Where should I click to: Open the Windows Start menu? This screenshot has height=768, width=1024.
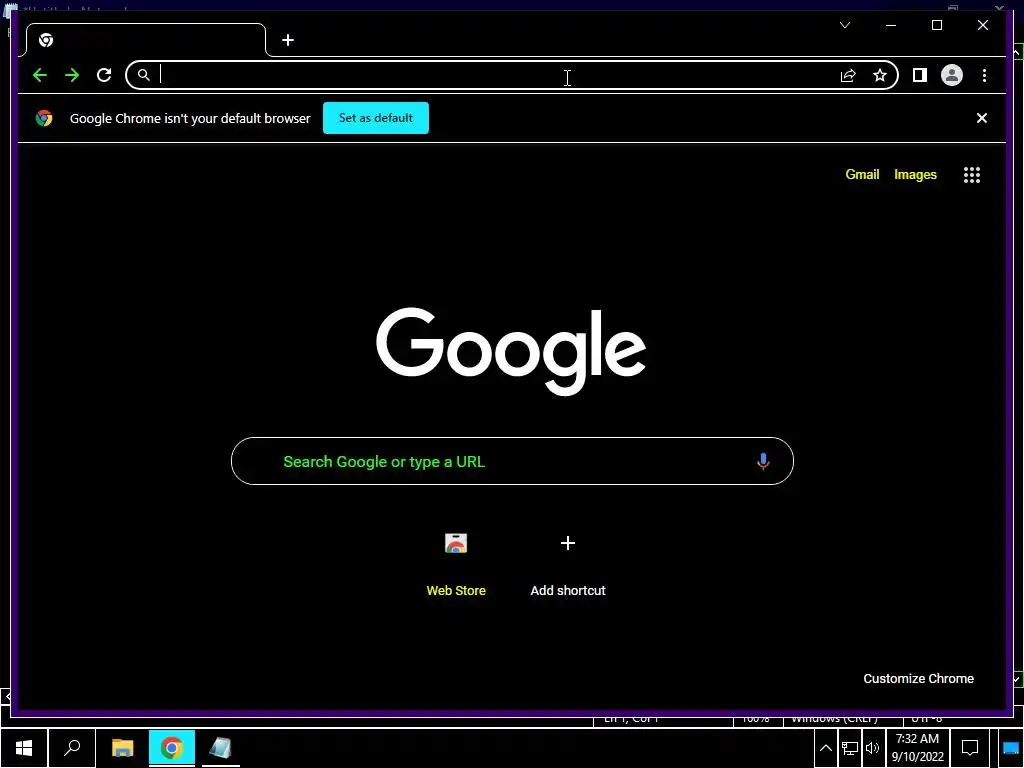point(24,748)
